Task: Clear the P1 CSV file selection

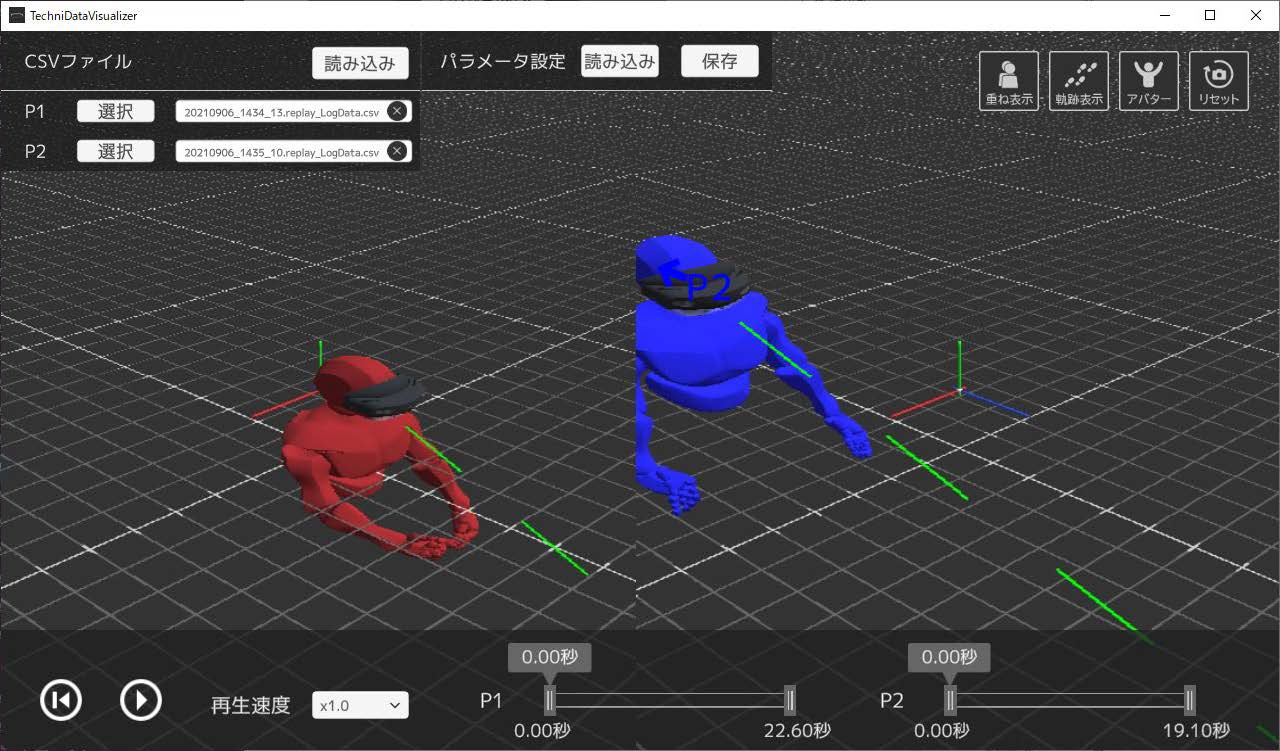Action: (397, 111)
